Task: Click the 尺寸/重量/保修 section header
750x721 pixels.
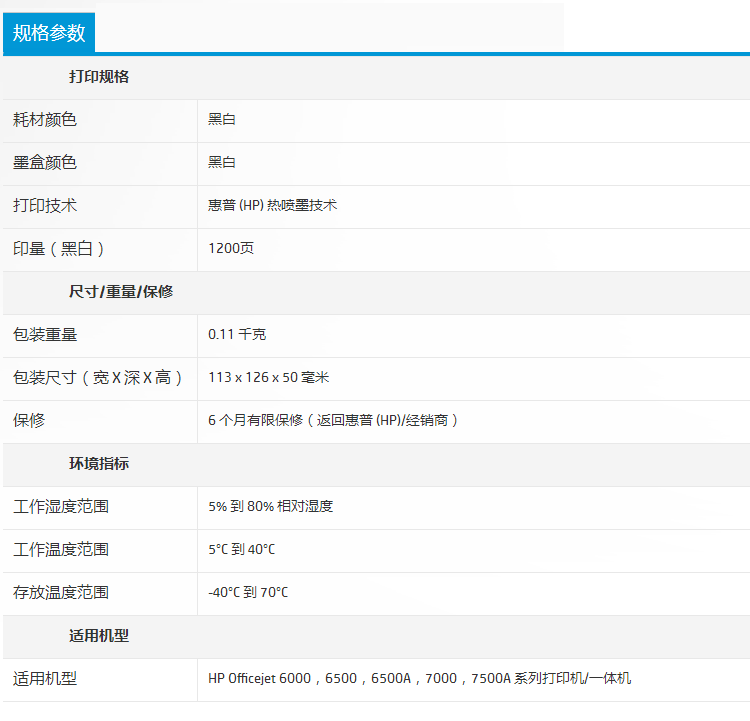Action: [x=121, y=291]
